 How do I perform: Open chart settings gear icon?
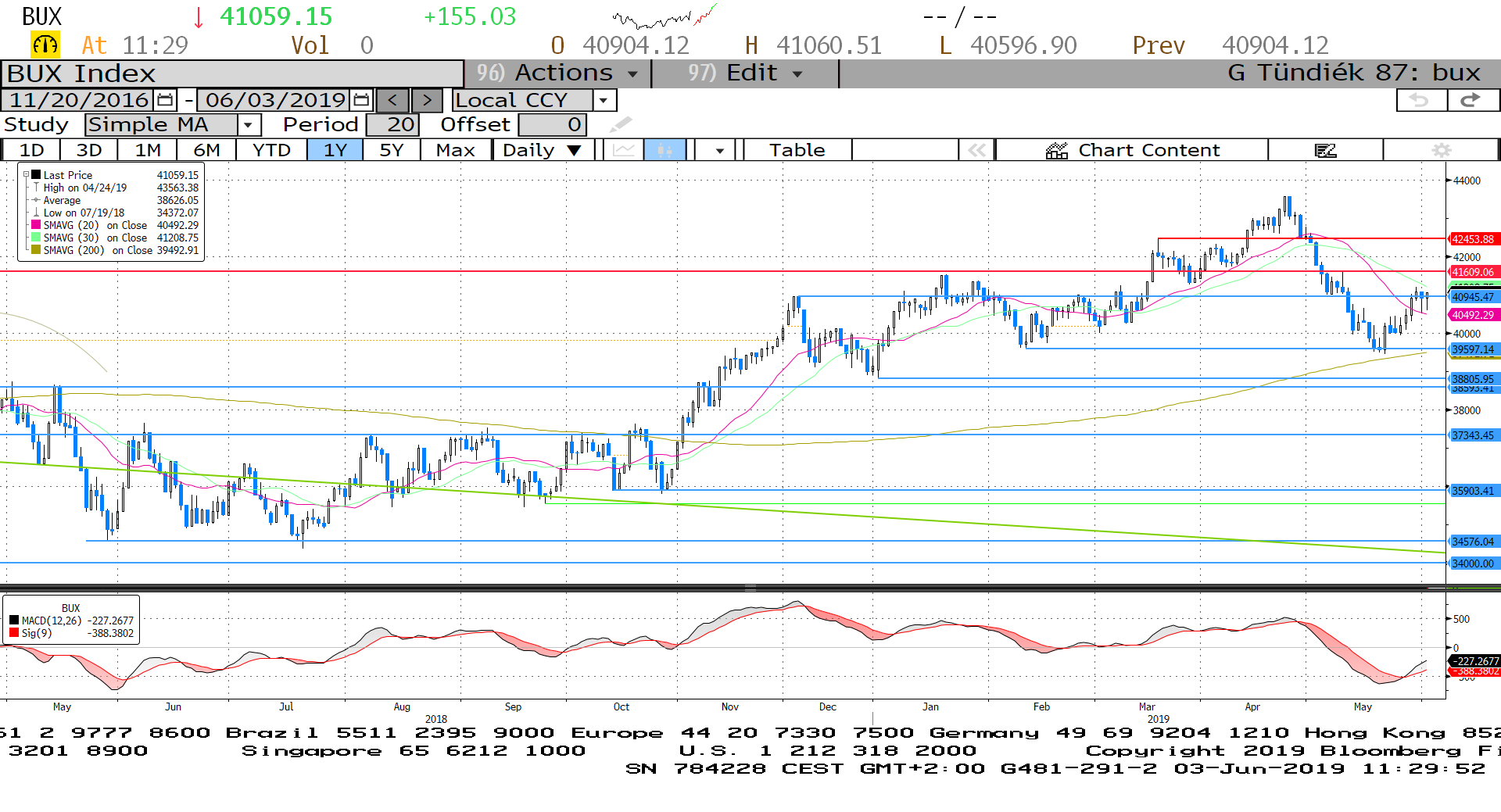(1442, 150)
